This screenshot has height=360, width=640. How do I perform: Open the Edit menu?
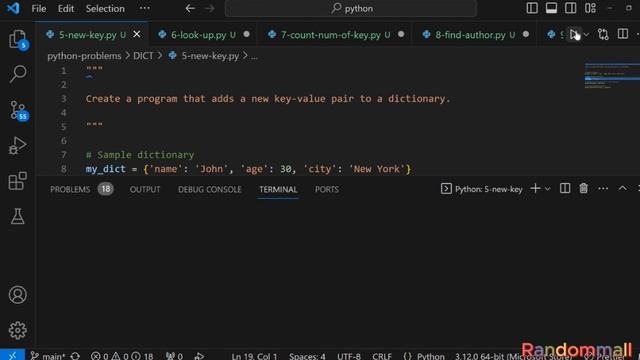pos(66,8)
